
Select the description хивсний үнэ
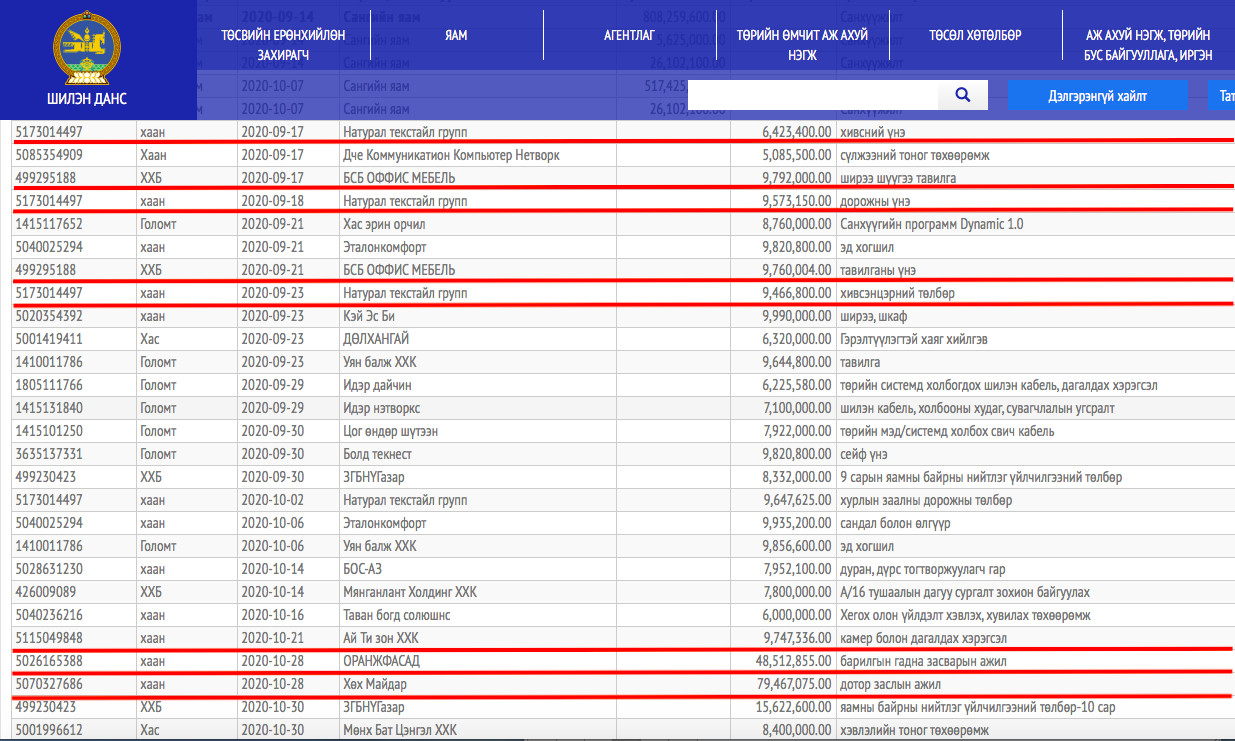coord(873,132)
